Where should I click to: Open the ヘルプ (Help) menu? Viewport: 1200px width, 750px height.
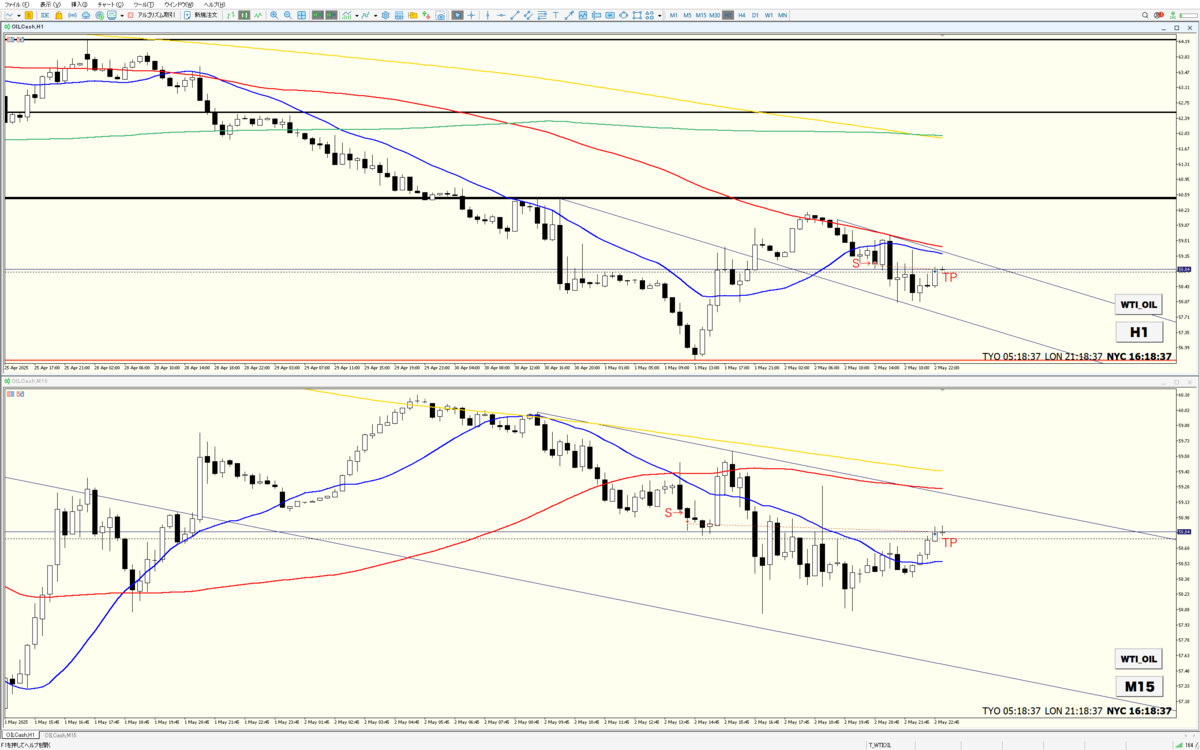pos(214,5)
